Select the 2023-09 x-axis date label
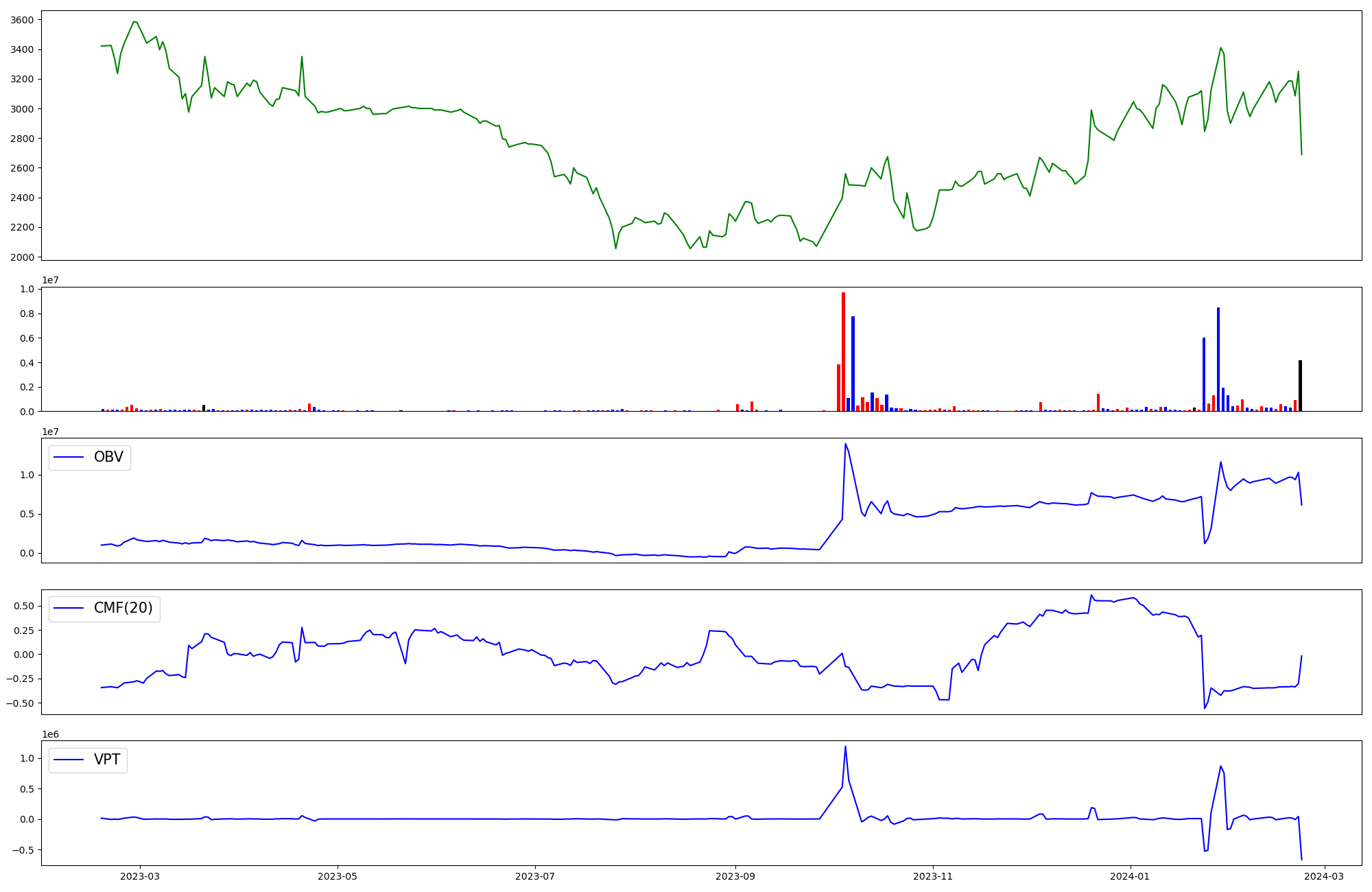The width and height of the screenshot is (1372, 892). tap(735, 876)
